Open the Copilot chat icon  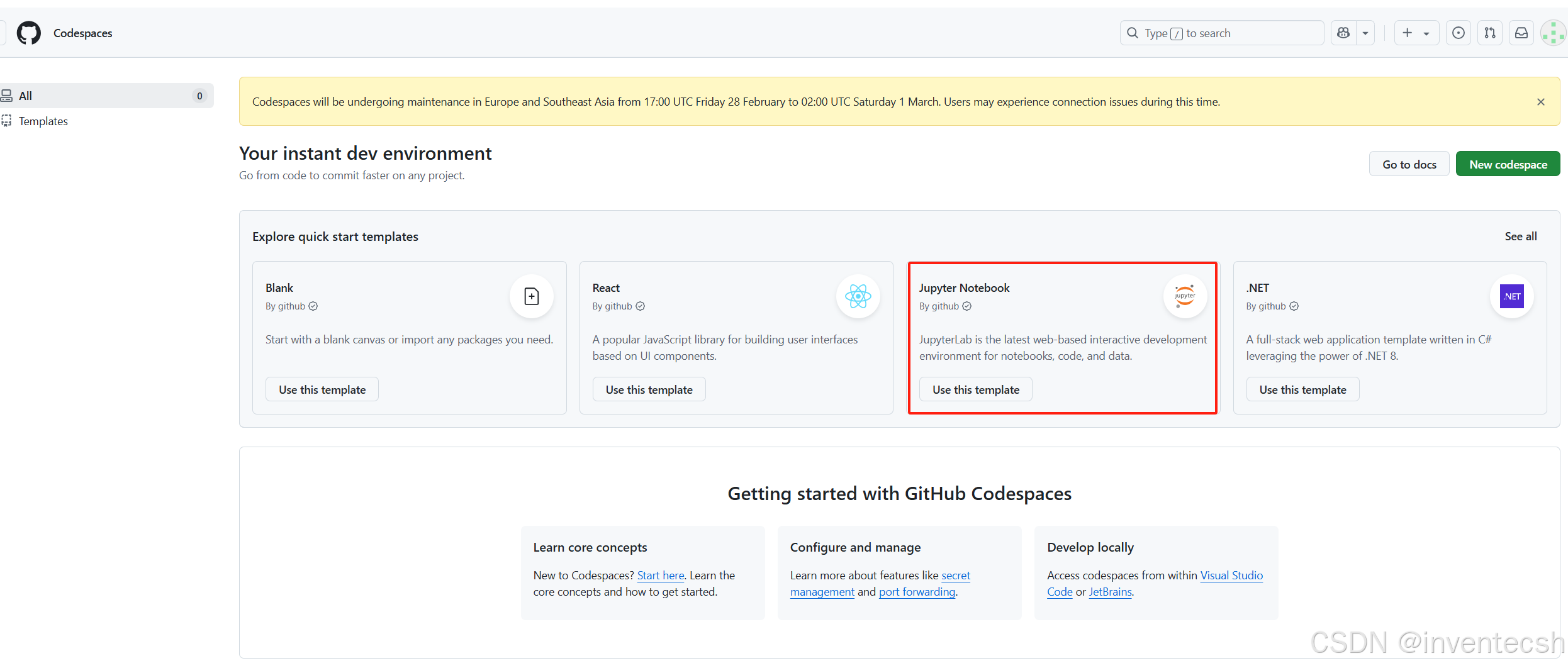[x=1343, y=33]
